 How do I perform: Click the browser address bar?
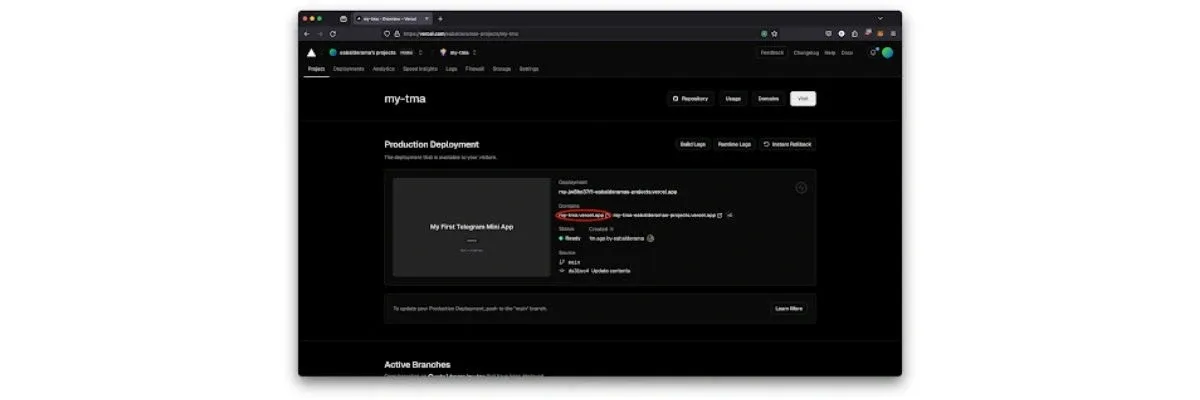pyautogui.click(x=580, y=33)
